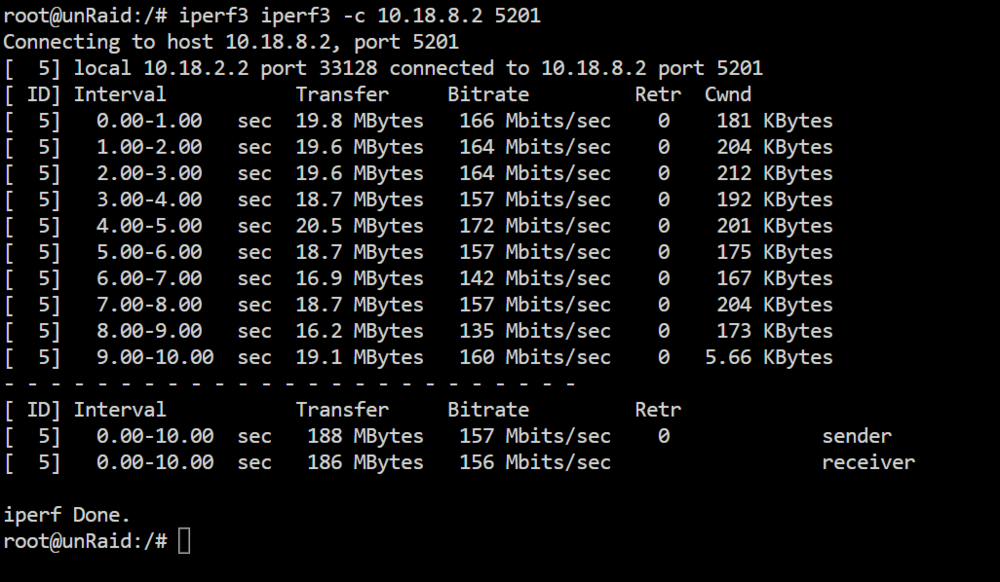Click the 'iperf Done.' message
Viewport: 1000px width, 582px height.
pos(67,514)
